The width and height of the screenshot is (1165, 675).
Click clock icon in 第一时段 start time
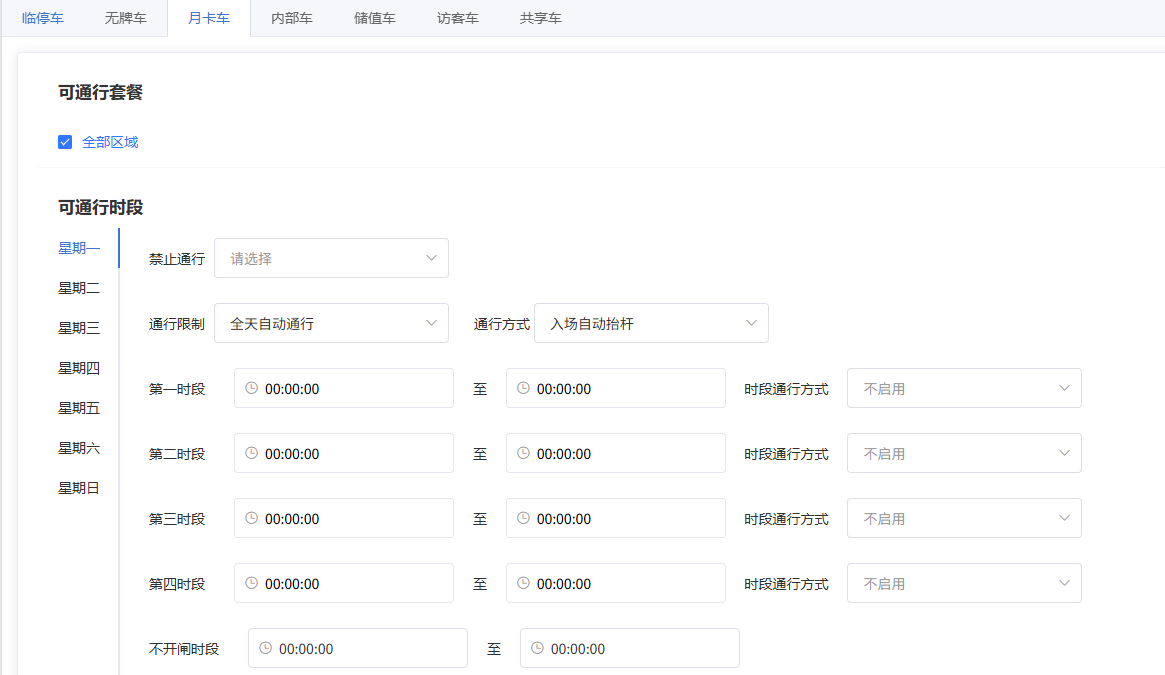pos(252,388)
